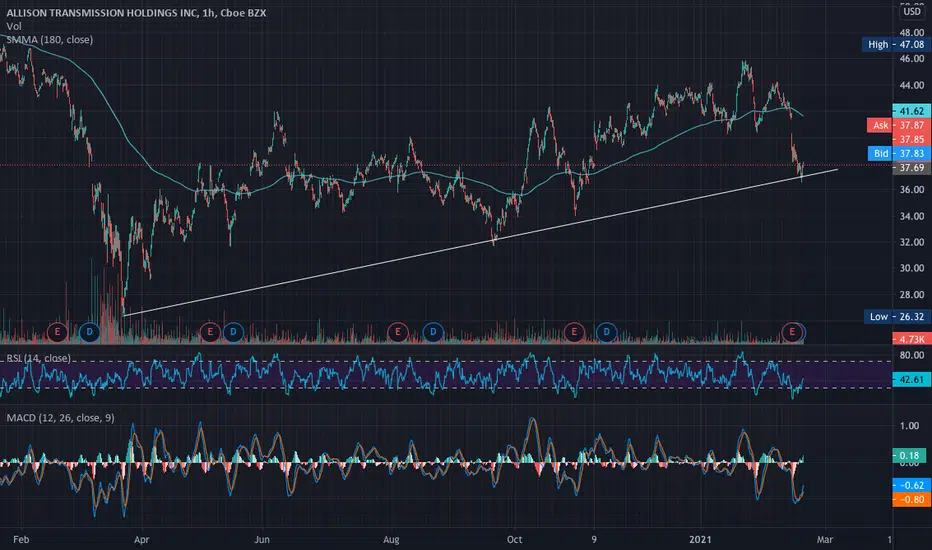Open the latest E earnings marker in 2021
The height and width of the screenshot is (550, 932).
(792, 332)
